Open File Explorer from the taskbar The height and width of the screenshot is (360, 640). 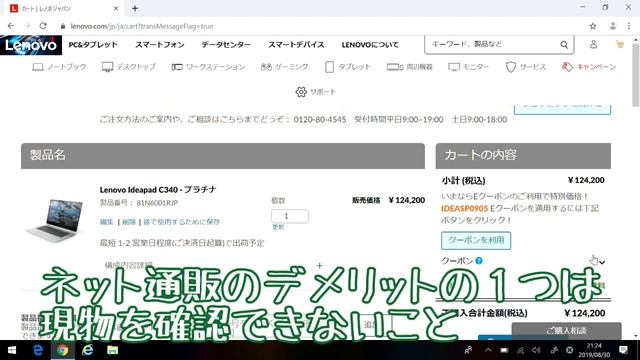click(112, 350)
